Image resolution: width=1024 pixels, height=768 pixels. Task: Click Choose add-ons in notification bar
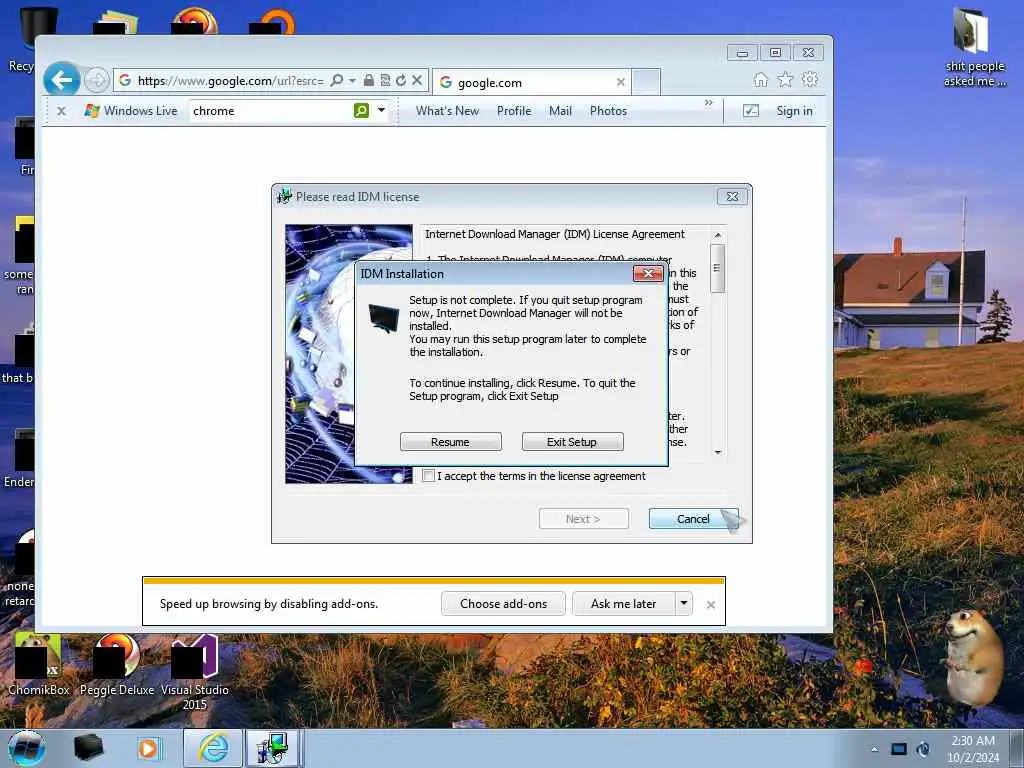504,604
